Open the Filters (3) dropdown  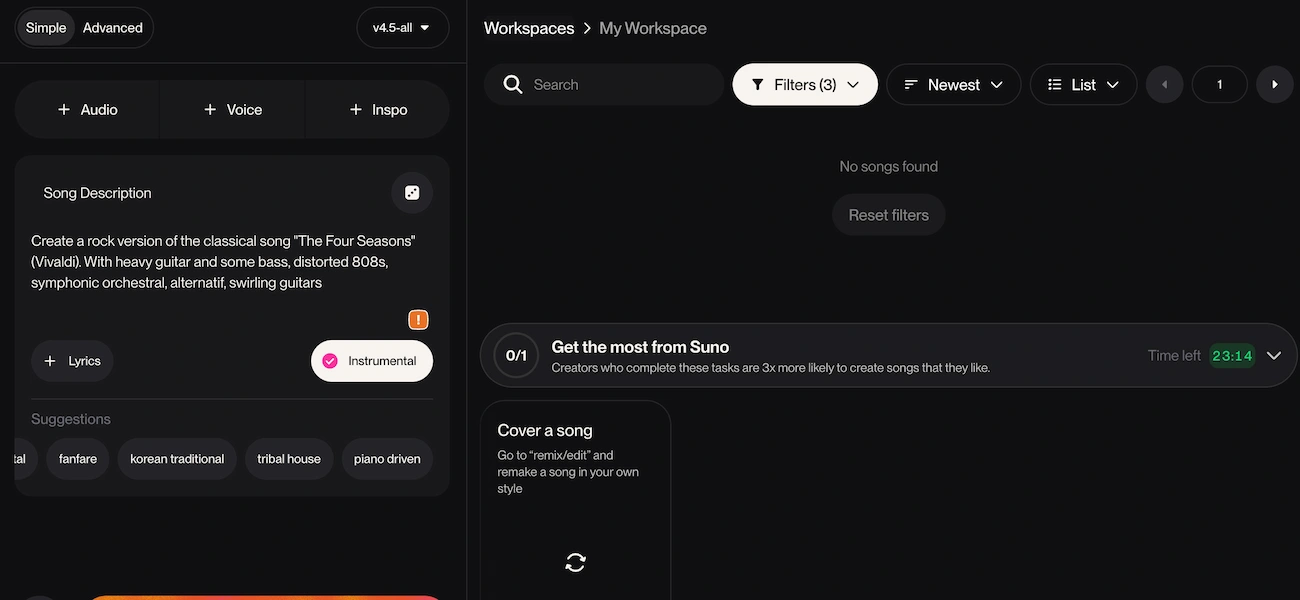pyautogui.click(x=805, y=85)
